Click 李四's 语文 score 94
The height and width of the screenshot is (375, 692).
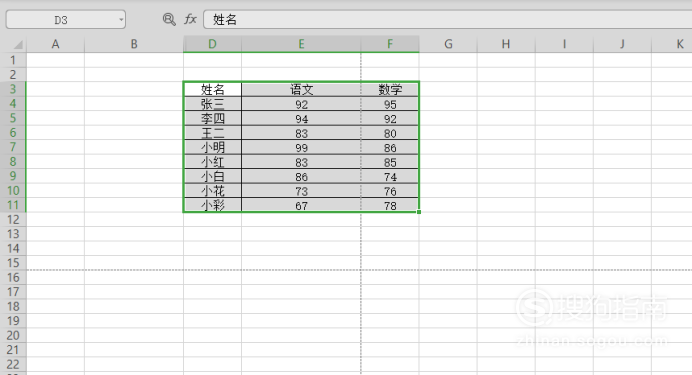pyautogui.click(x=301, y=118)
